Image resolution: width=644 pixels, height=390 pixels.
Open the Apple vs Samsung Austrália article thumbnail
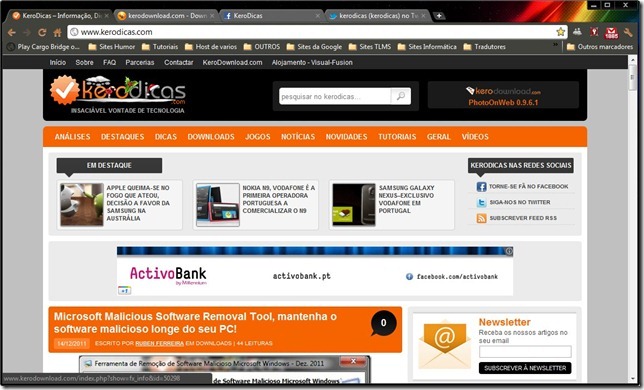click(82, 204)
